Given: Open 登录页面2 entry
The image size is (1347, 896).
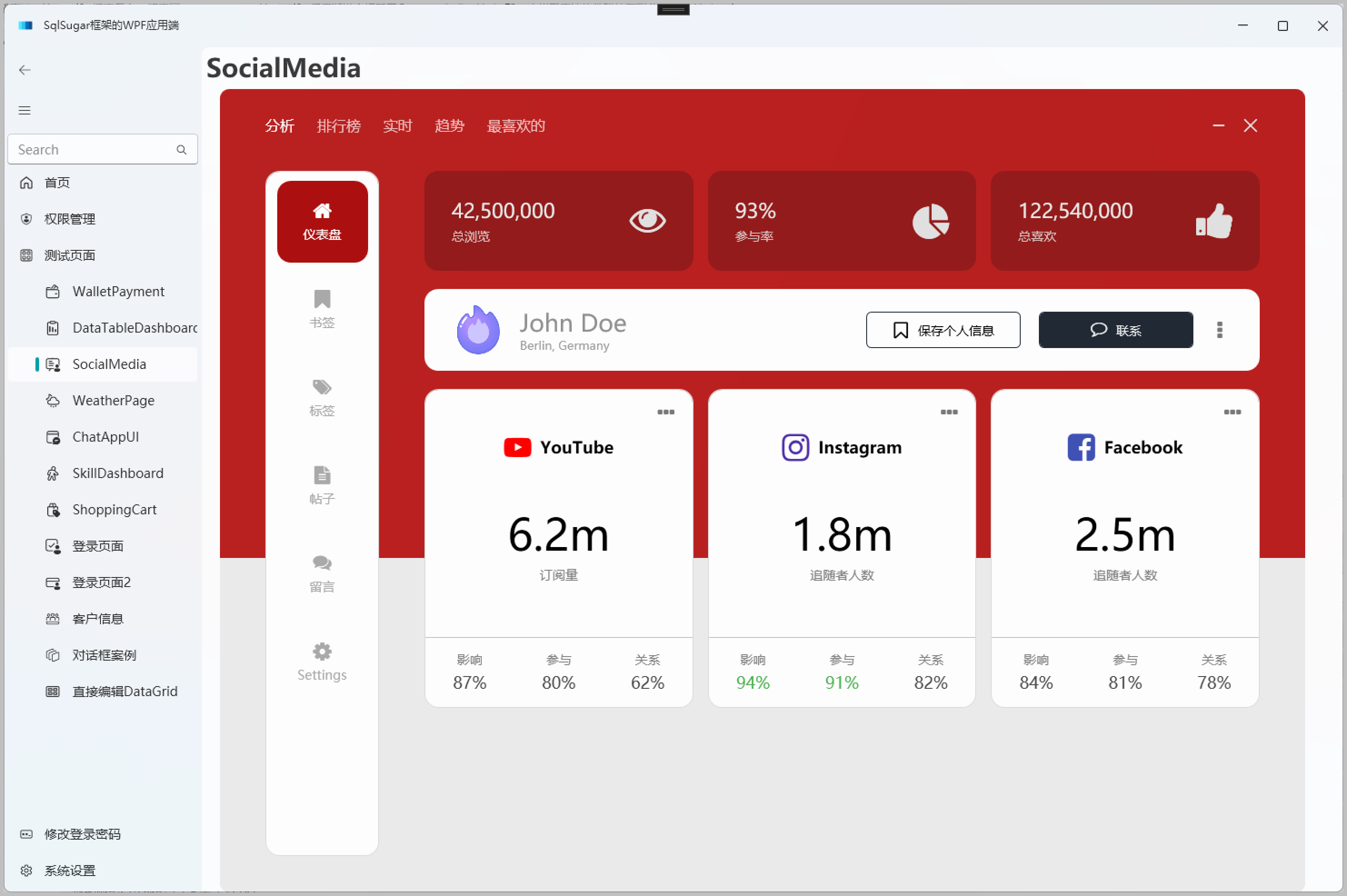Looking at the screenshot, I should pyautogui.click(x=103, y=582).
